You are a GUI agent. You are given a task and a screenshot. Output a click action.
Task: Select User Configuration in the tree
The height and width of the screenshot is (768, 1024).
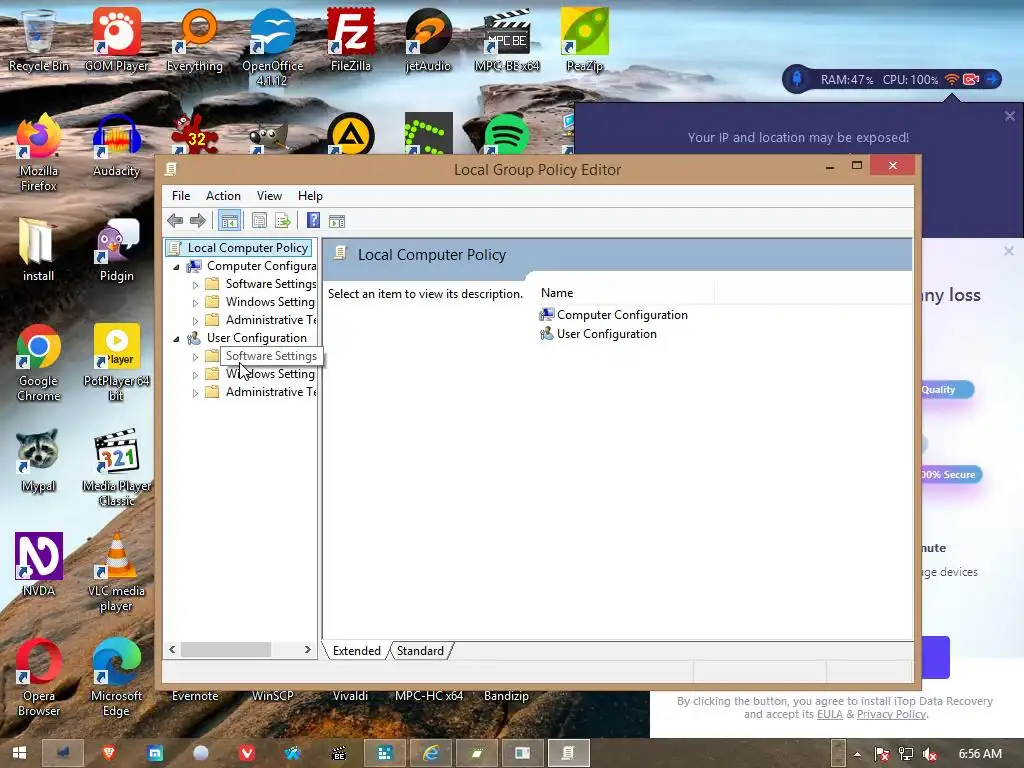(257, 338)
